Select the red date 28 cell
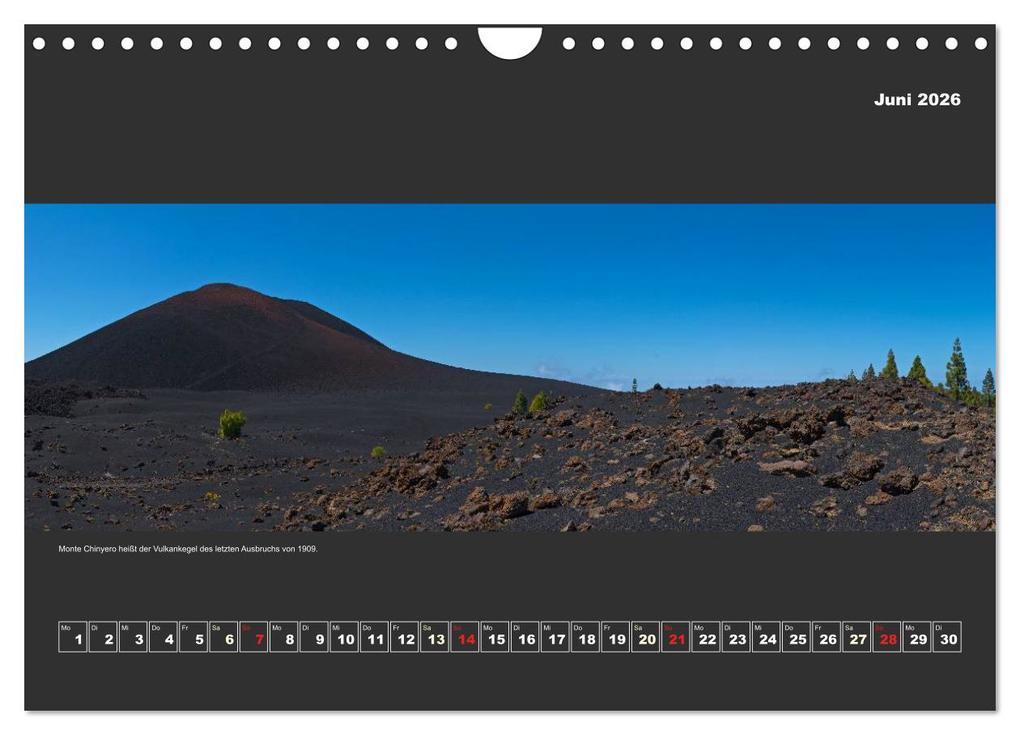Image resolution: width=1020 pixels, height=735 pixels. click(x=888, y=636)
